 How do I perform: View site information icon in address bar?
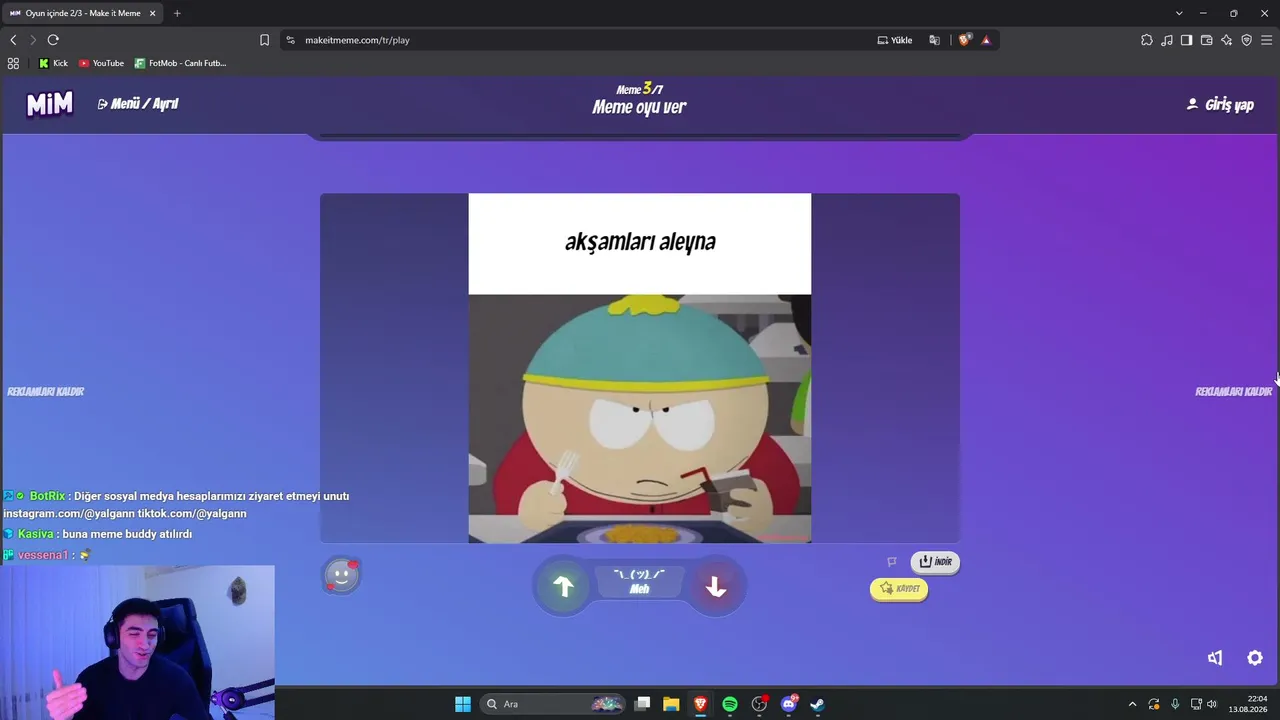pos(290,40)
